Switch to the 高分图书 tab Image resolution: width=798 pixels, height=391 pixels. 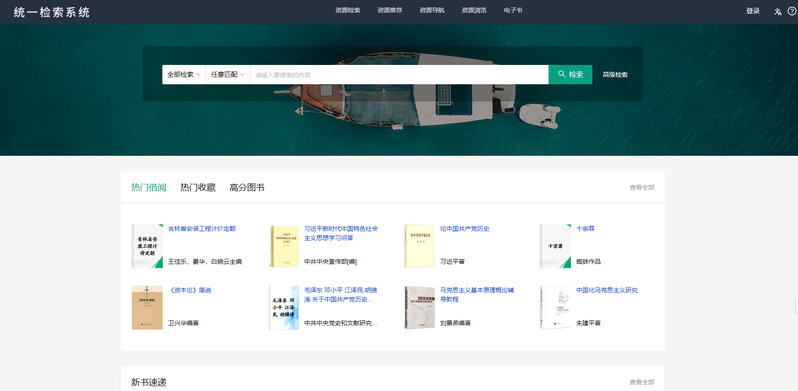click(247, 187)
